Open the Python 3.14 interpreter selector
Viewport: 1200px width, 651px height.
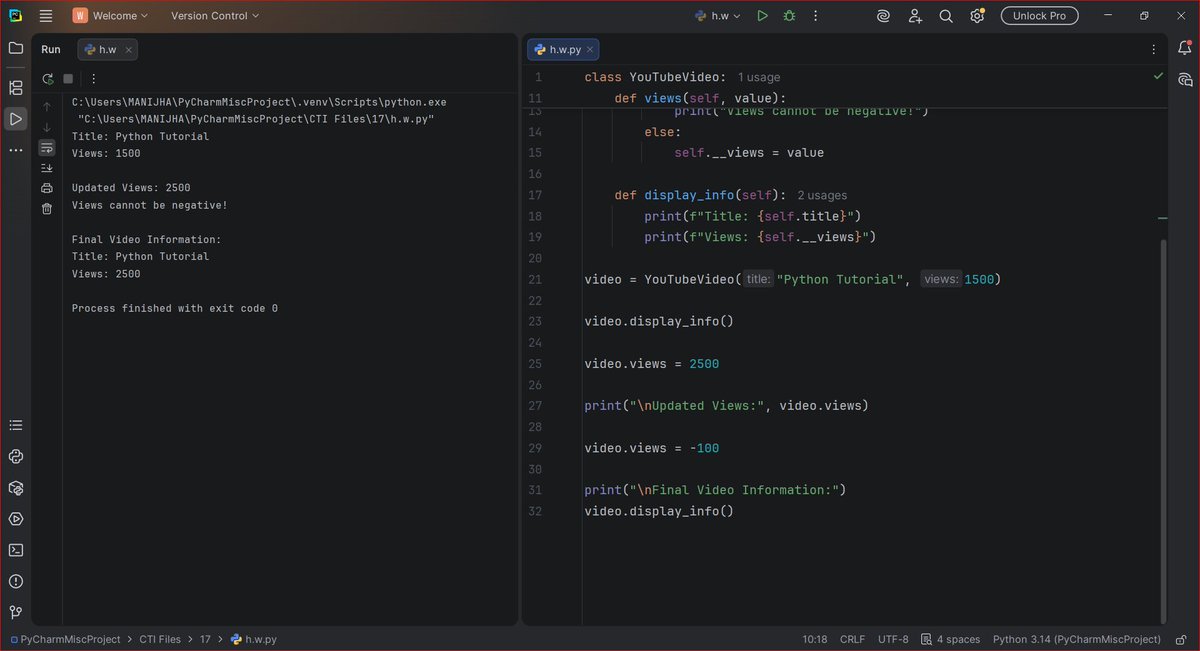click(x=1077, y=639)
